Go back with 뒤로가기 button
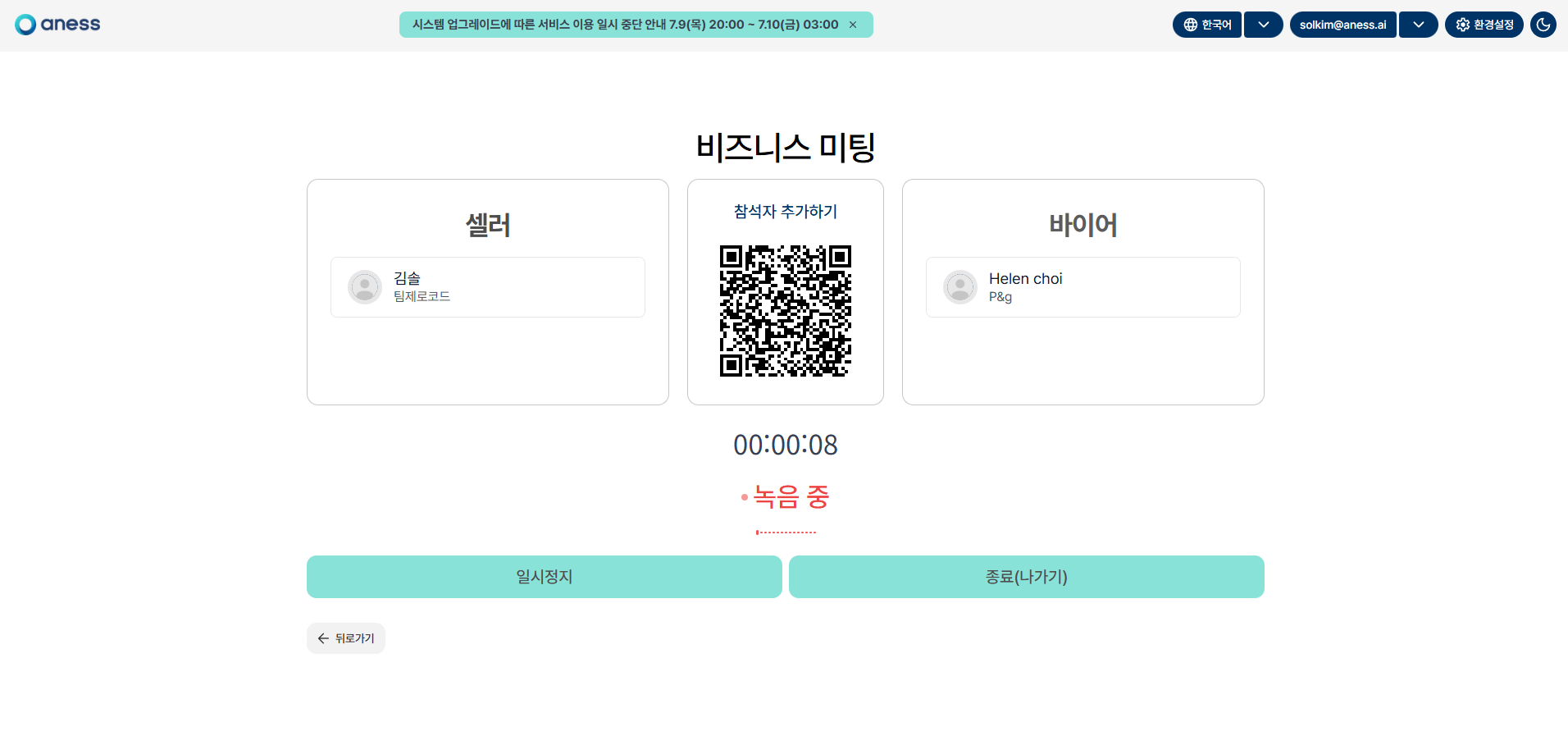This screenshot has width=1568, height=736. (x=346, y=638)
